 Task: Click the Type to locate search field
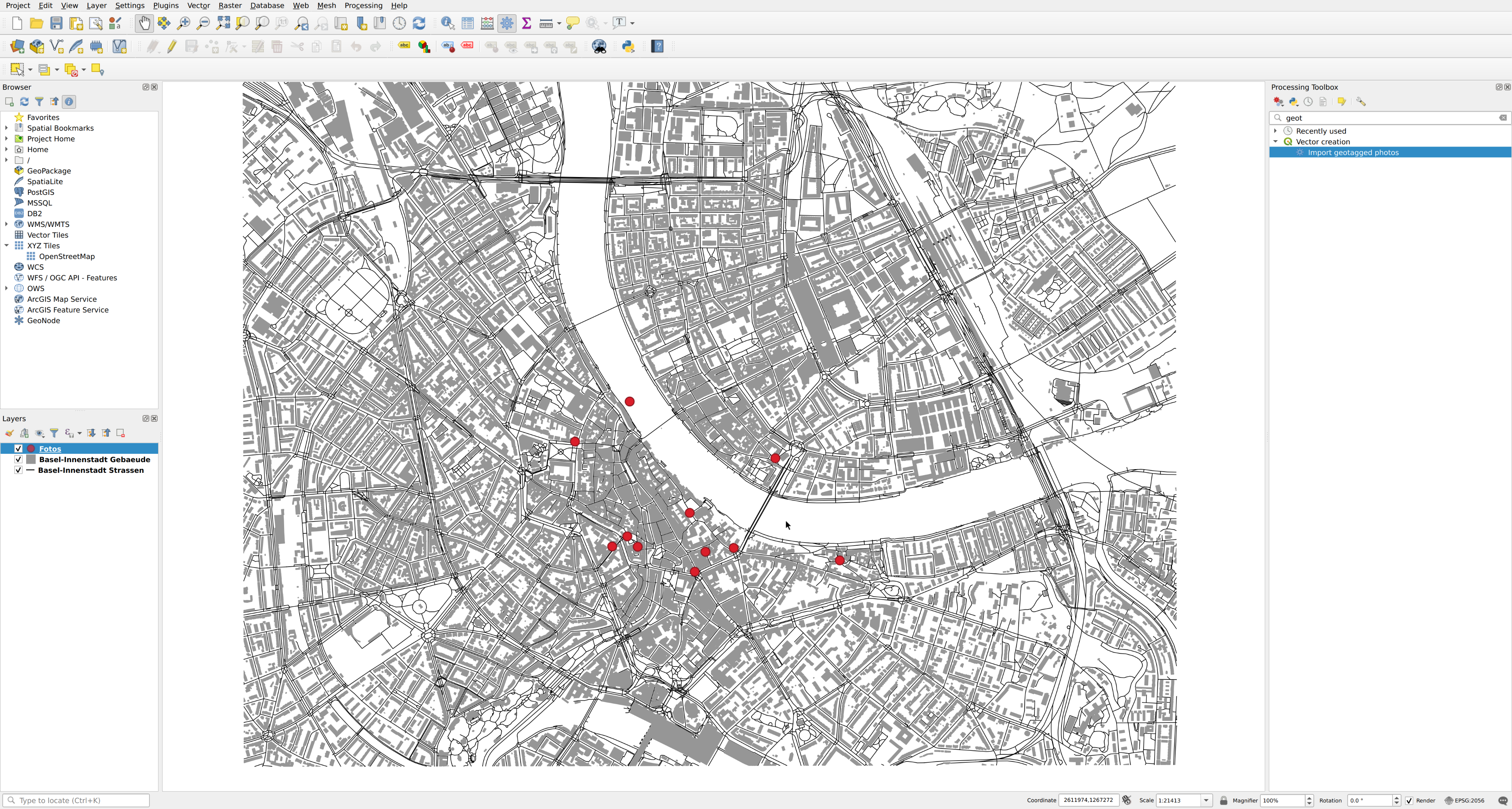[x=76, y=800]
